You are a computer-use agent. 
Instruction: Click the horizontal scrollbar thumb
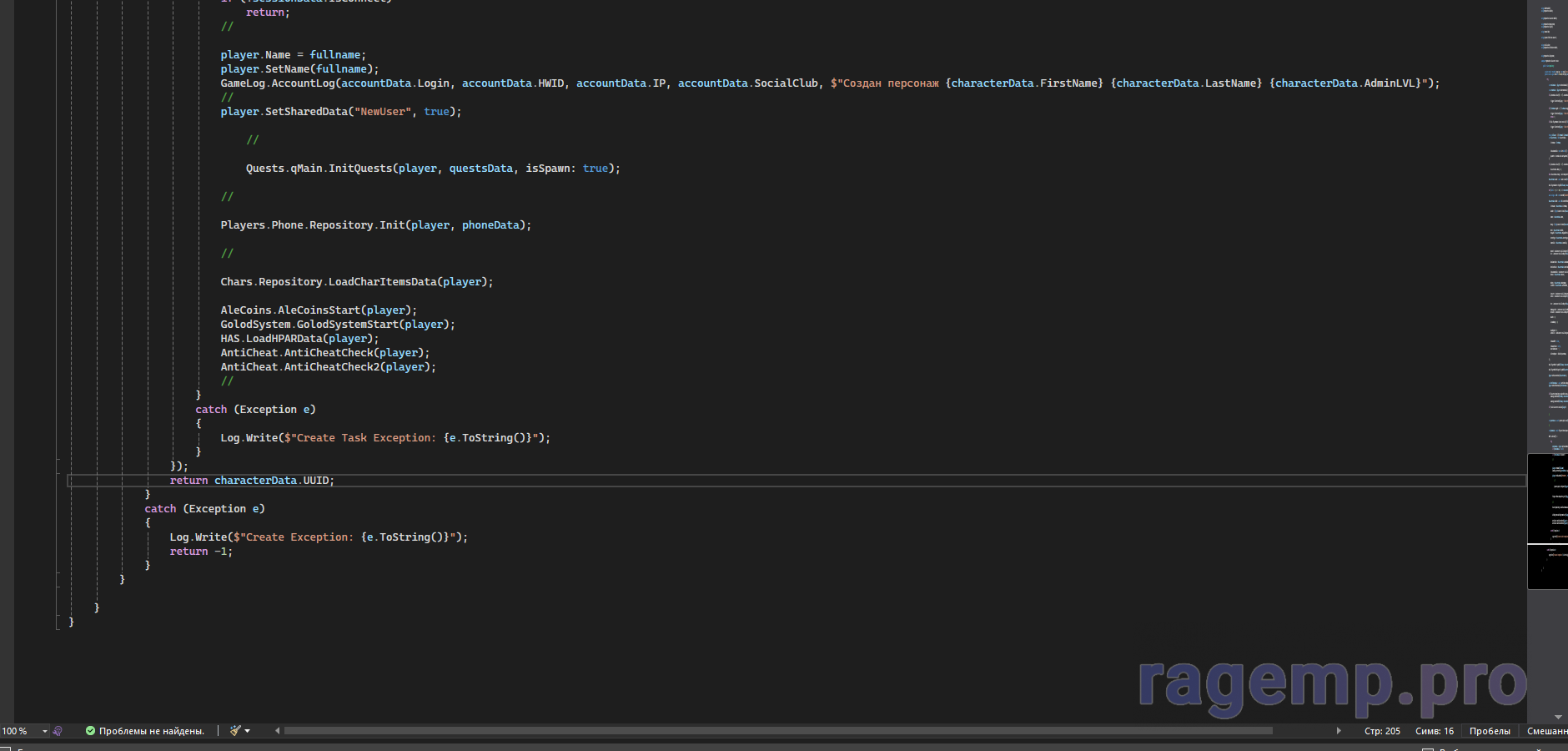[x=777, y=731]
